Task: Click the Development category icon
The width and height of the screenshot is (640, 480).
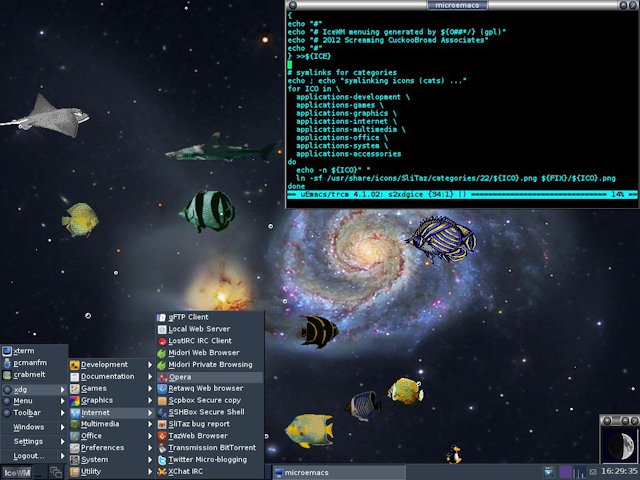Action: 74,365
